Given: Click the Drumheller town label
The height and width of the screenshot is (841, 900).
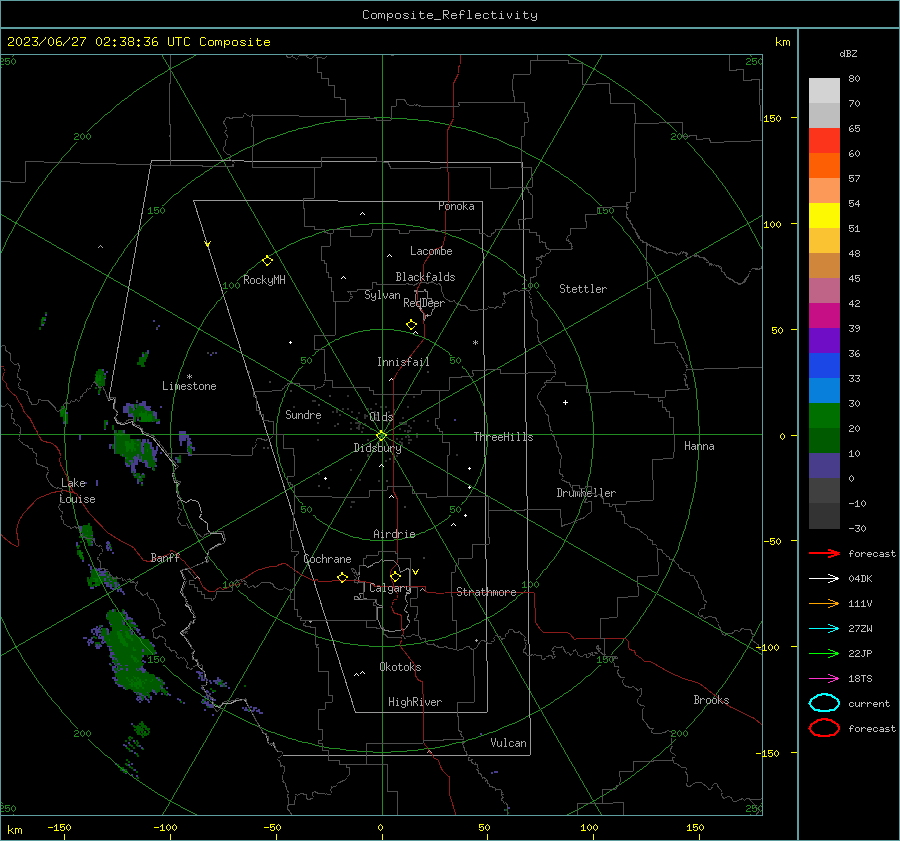Looking at the screenshot, I should click(586, 493).
